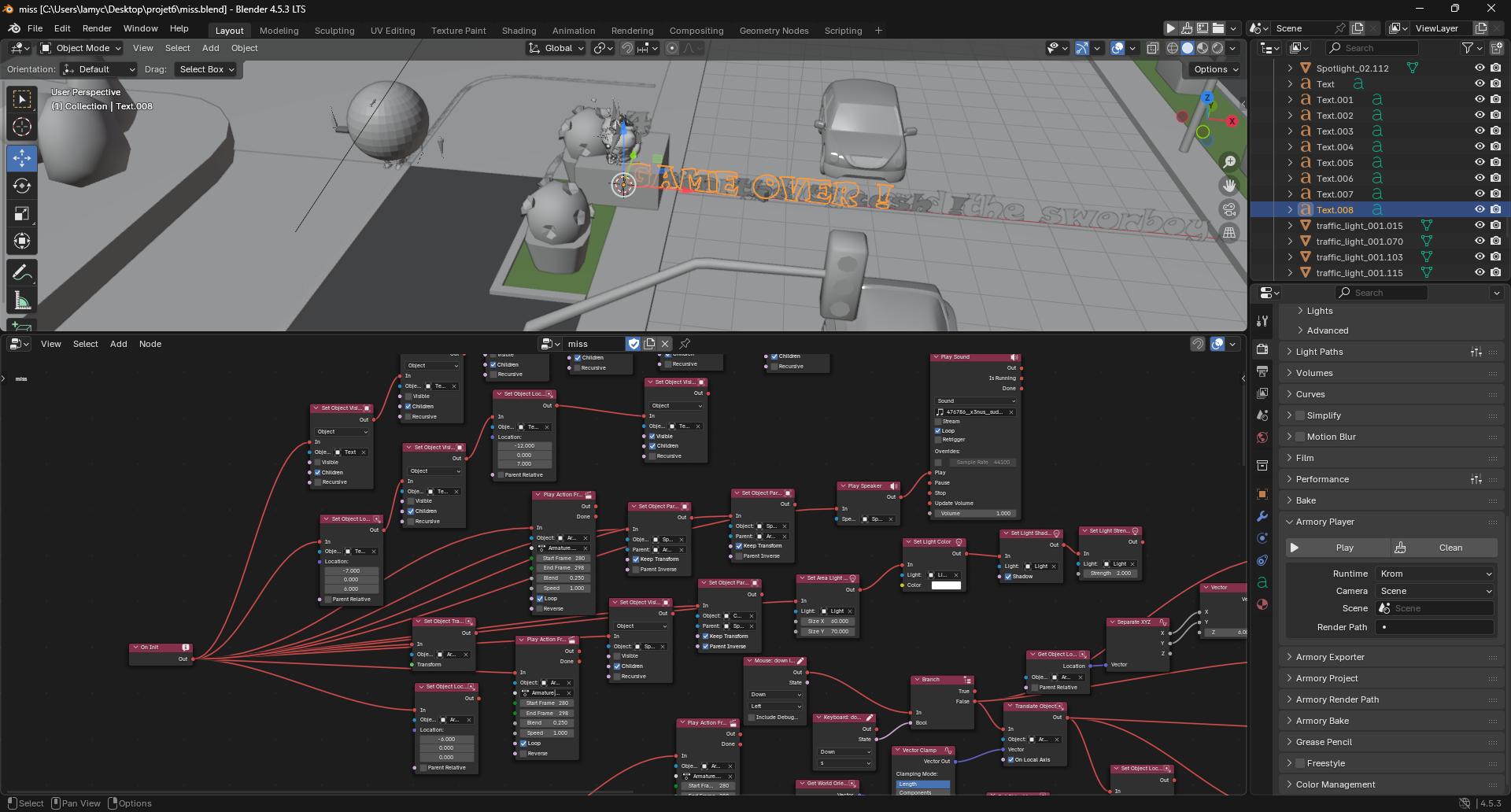The width and height of the screenshot is (1511, 812).
Task: Toggle the Motion Blur checkbox
Action: coord(1301,437)
